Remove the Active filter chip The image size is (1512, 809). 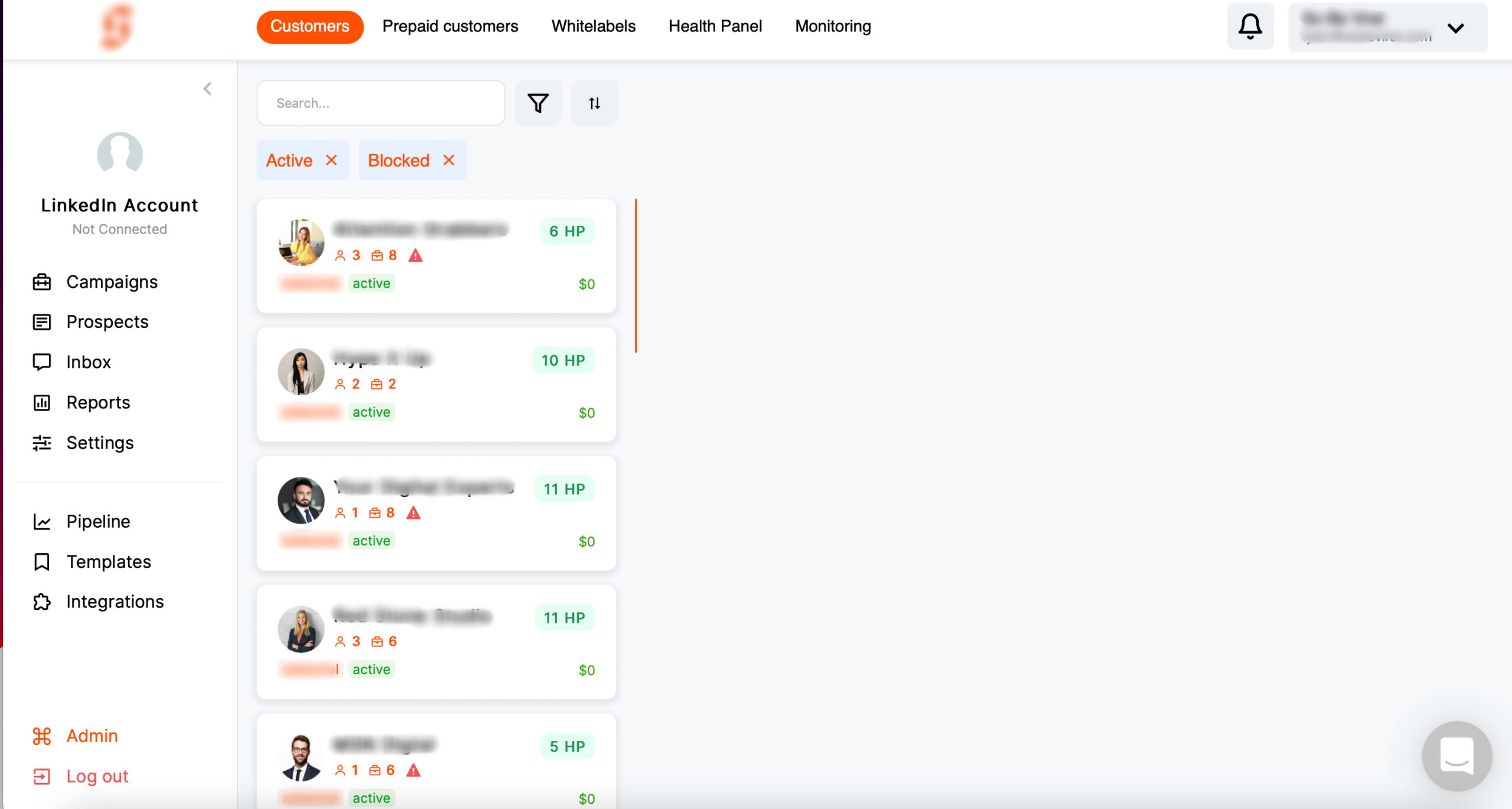click(x=331, y=160)
